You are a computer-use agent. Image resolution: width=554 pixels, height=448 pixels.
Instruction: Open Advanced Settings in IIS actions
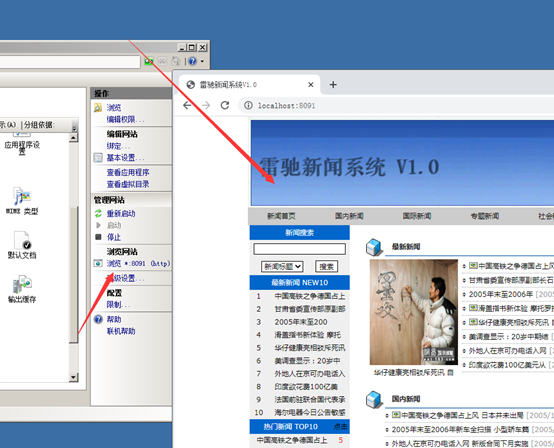coord(125,278)
